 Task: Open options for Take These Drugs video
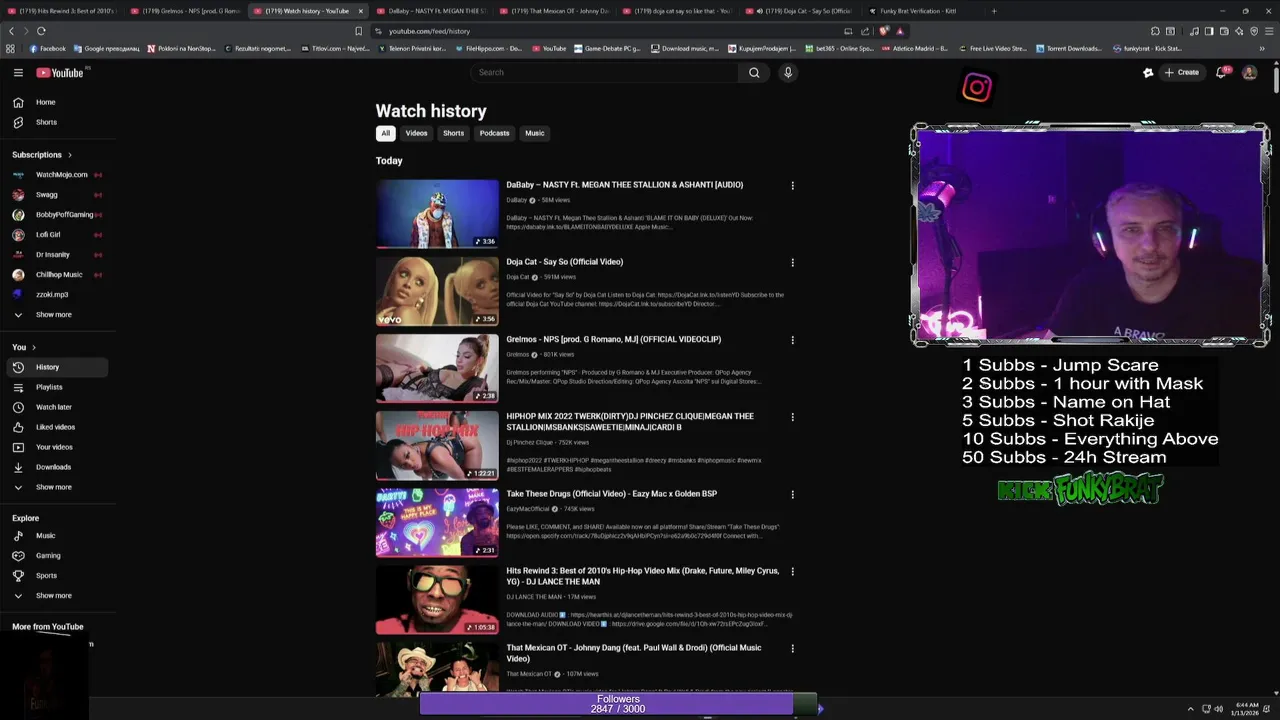point(792,494)
